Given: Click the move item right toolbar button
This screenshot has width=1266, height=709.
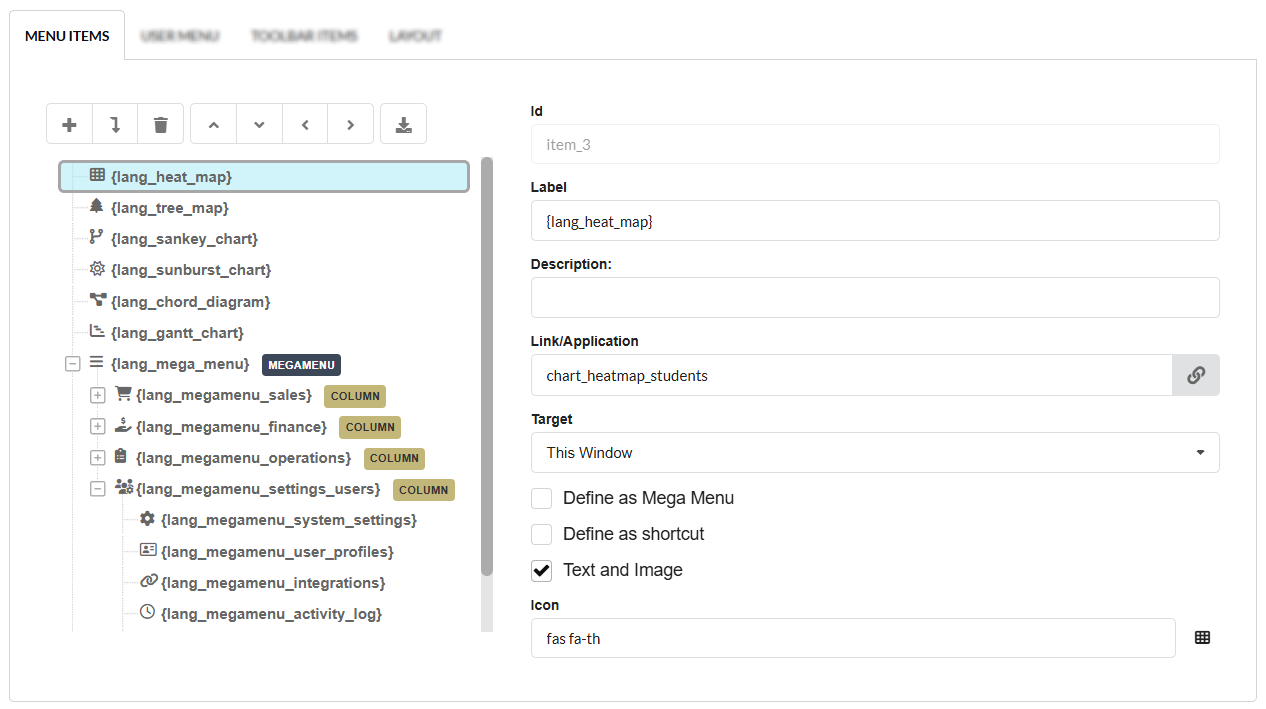Looking at the screenshot, I should click(x=350, y=123).
